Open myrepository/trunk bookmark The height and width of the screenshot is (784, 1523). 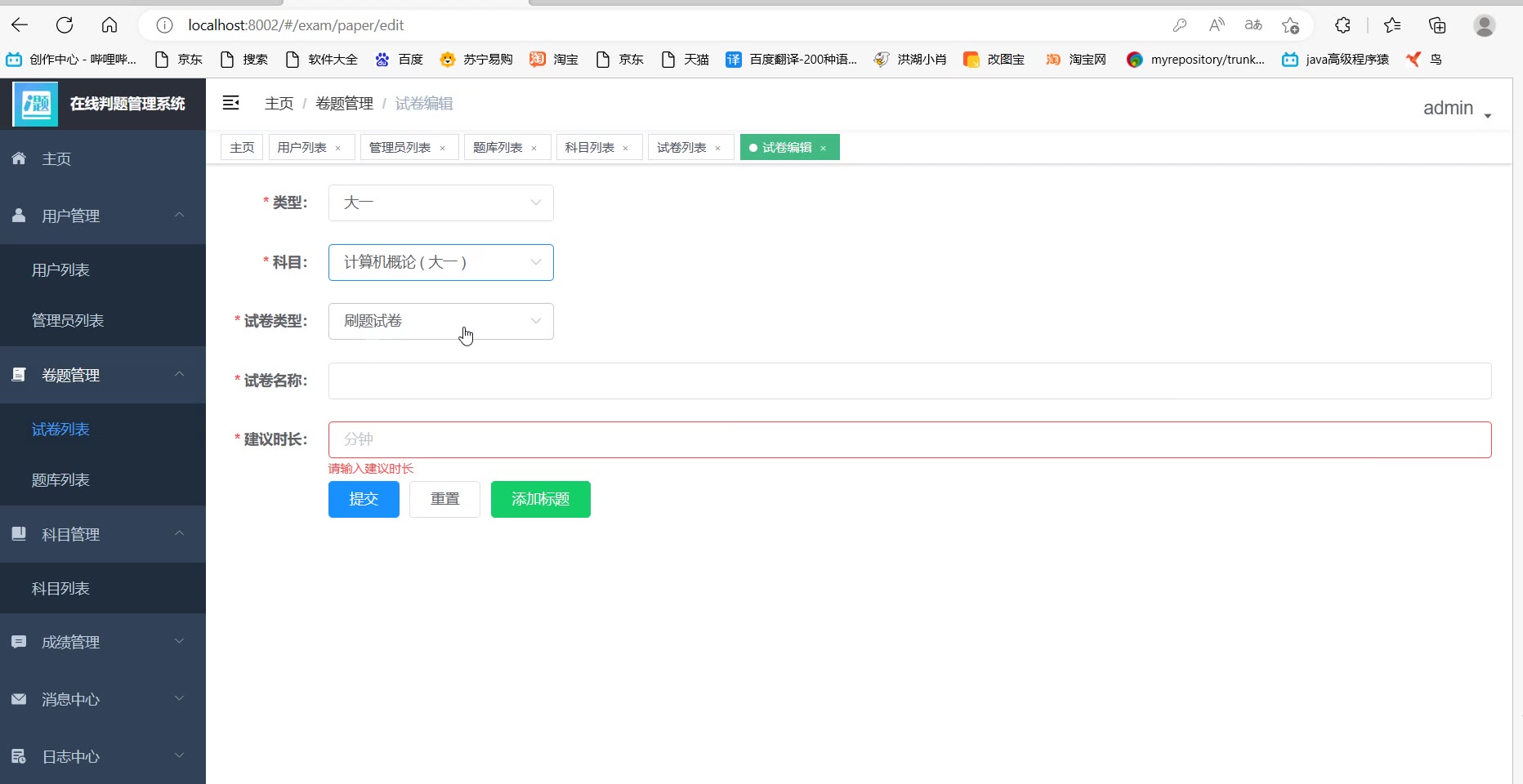click(x=1195, y=59)
